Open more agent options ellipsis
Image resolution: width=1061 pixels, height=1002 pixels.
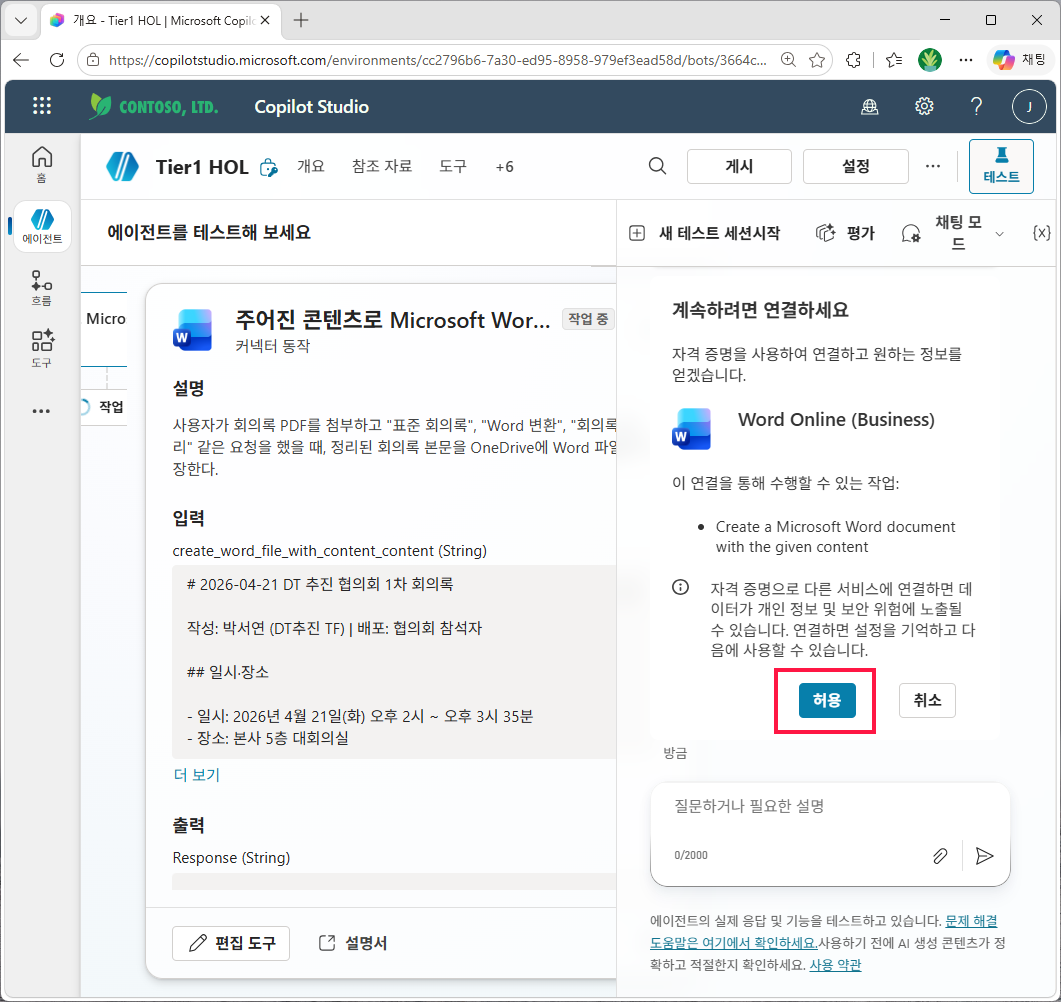[x=932, y=166]
